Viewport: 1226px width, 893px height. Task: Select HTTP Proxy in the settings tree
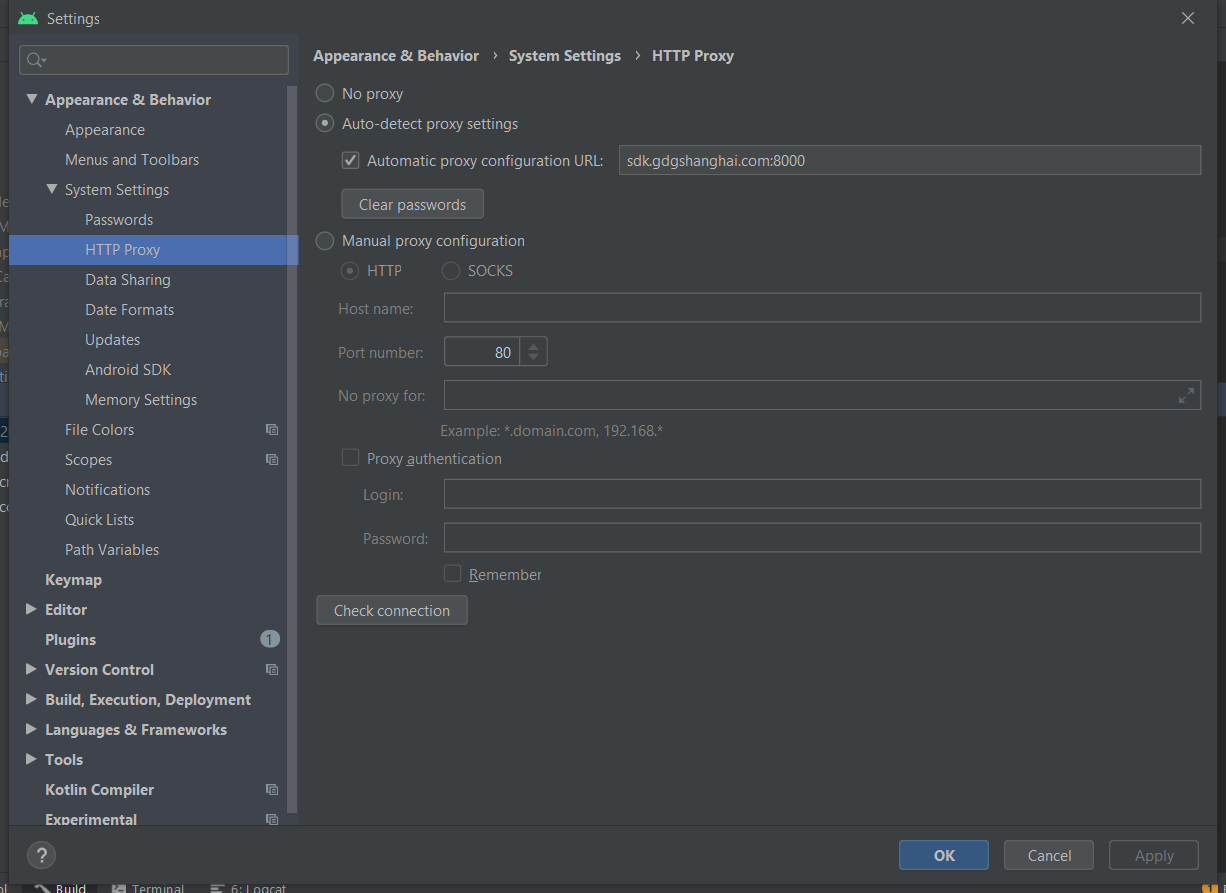pyautogui.click(x=154, y=250)
